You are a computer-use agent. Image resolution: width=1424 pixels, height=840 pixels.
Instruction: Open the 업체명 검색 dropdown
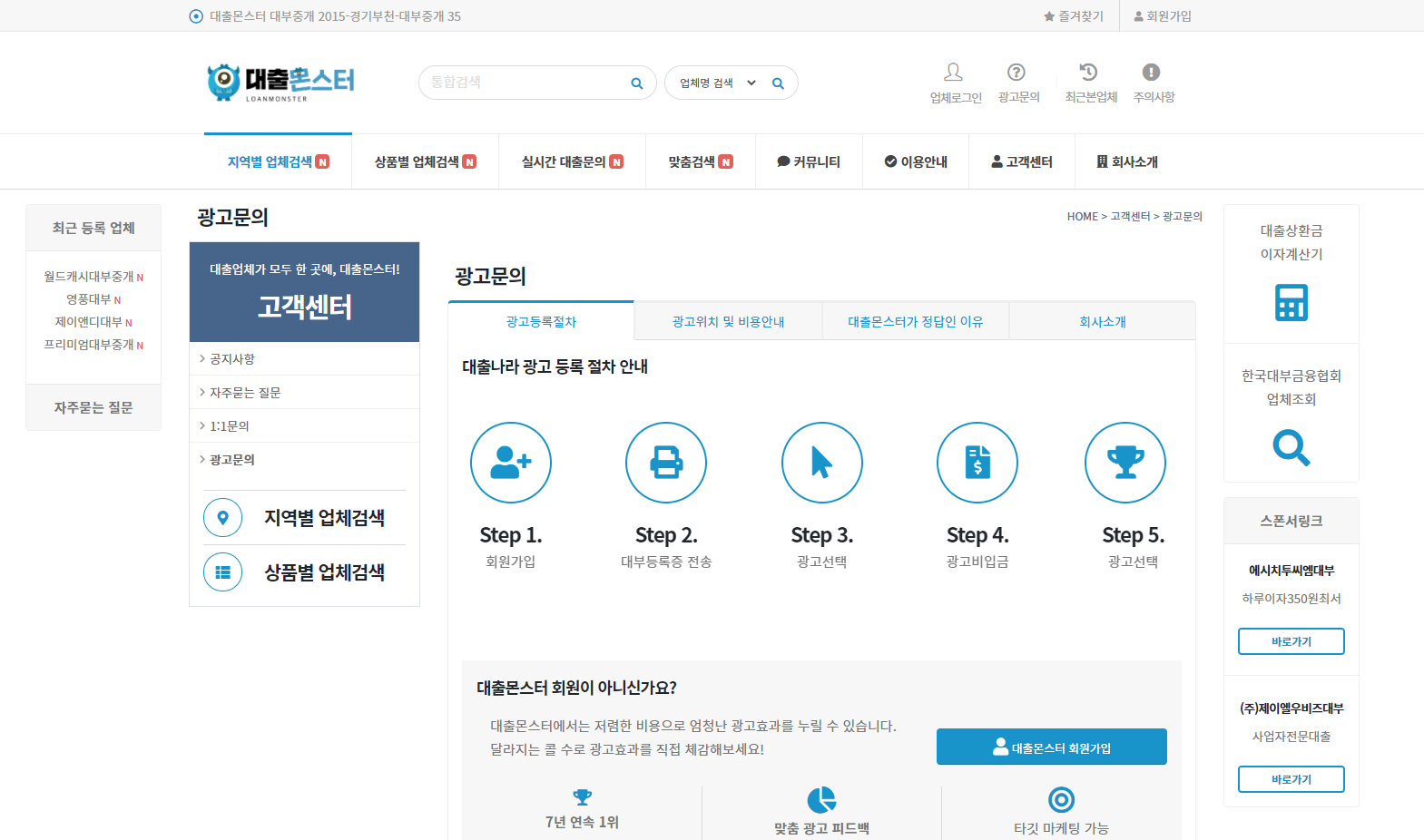[x=718, y=83]
